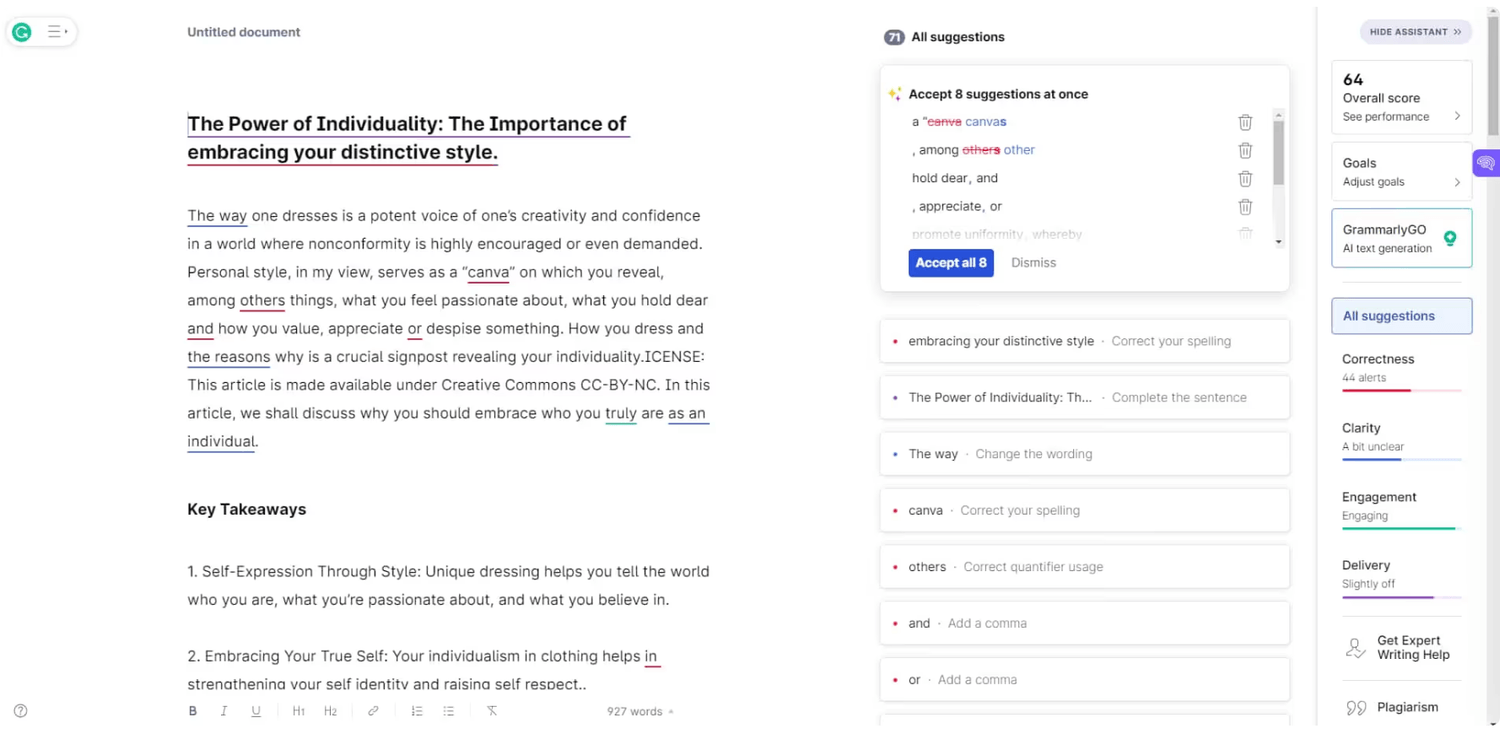Create a bulleted list
This screenshot has width=1500, height=734.
449,711
